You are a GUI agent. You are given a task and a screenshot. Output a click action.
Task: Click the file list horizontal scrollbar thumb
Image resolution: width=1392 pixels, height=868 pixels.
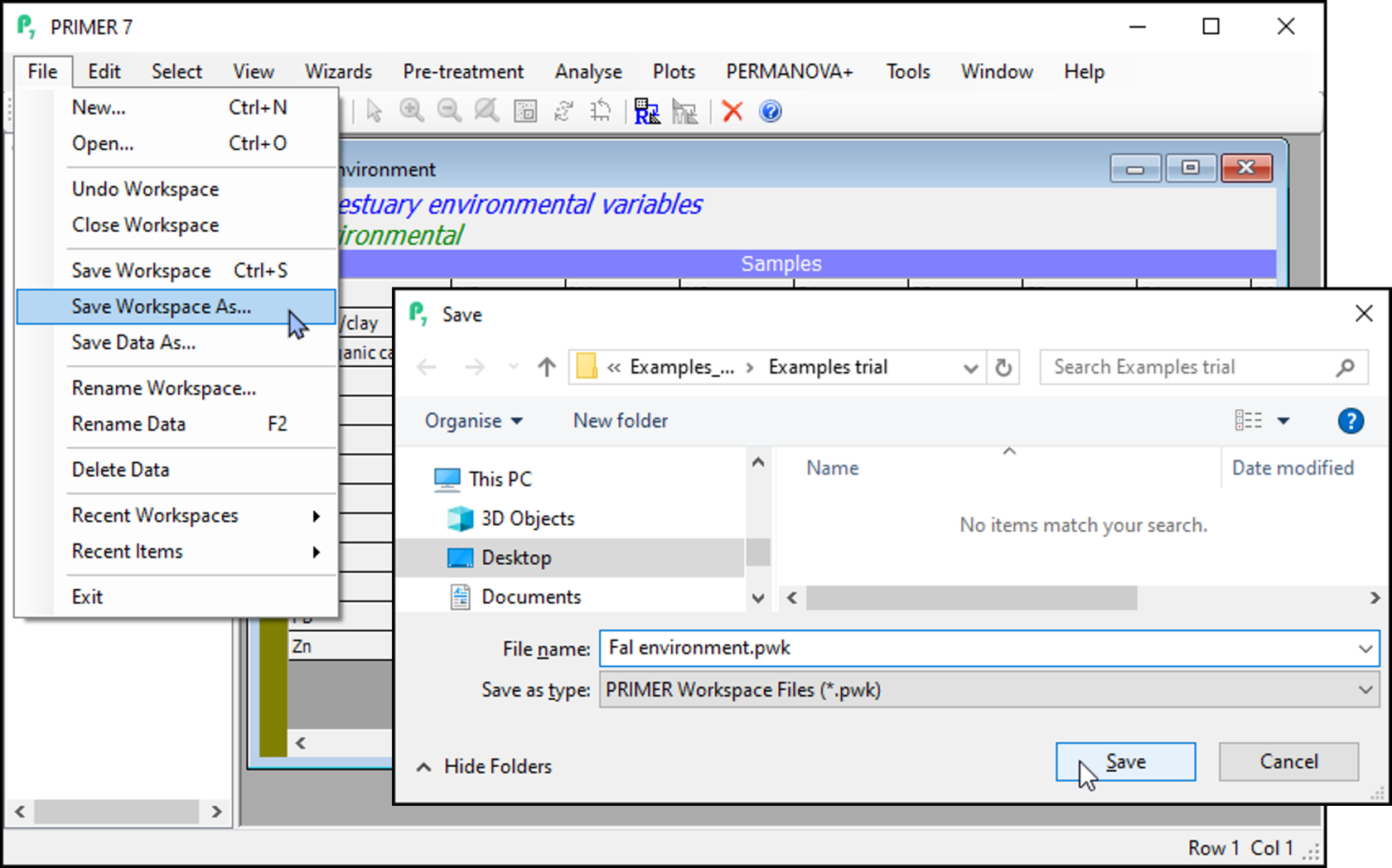(971, 597)
